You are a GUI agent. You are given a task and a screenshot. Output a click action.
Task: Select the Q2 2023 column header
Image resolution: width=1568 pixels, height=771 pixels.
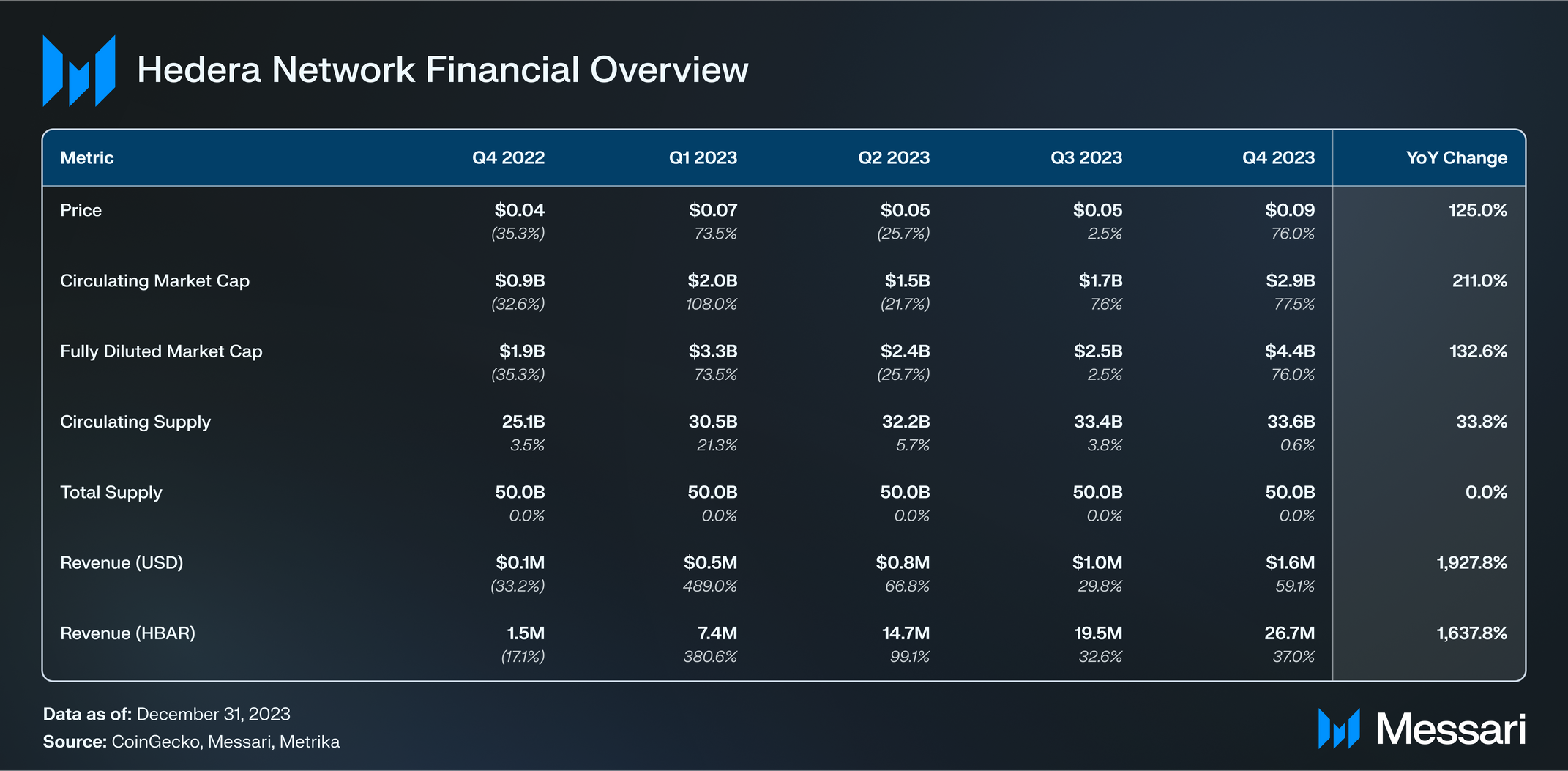894,158
